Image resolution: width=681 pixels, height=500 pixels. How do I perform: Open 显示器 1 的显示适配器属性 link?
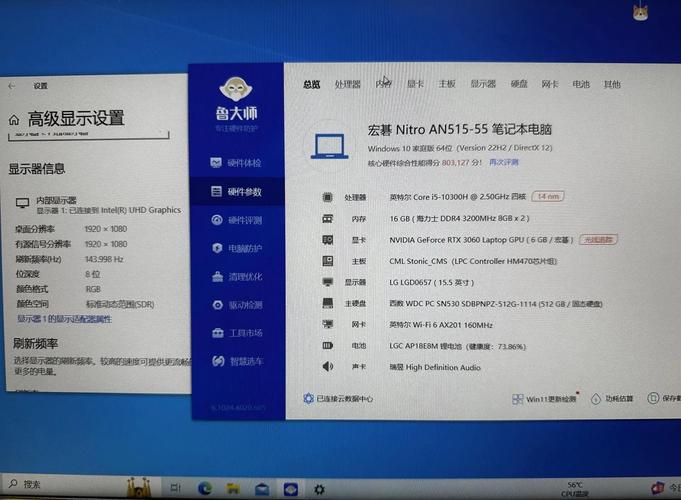point(64,319)
